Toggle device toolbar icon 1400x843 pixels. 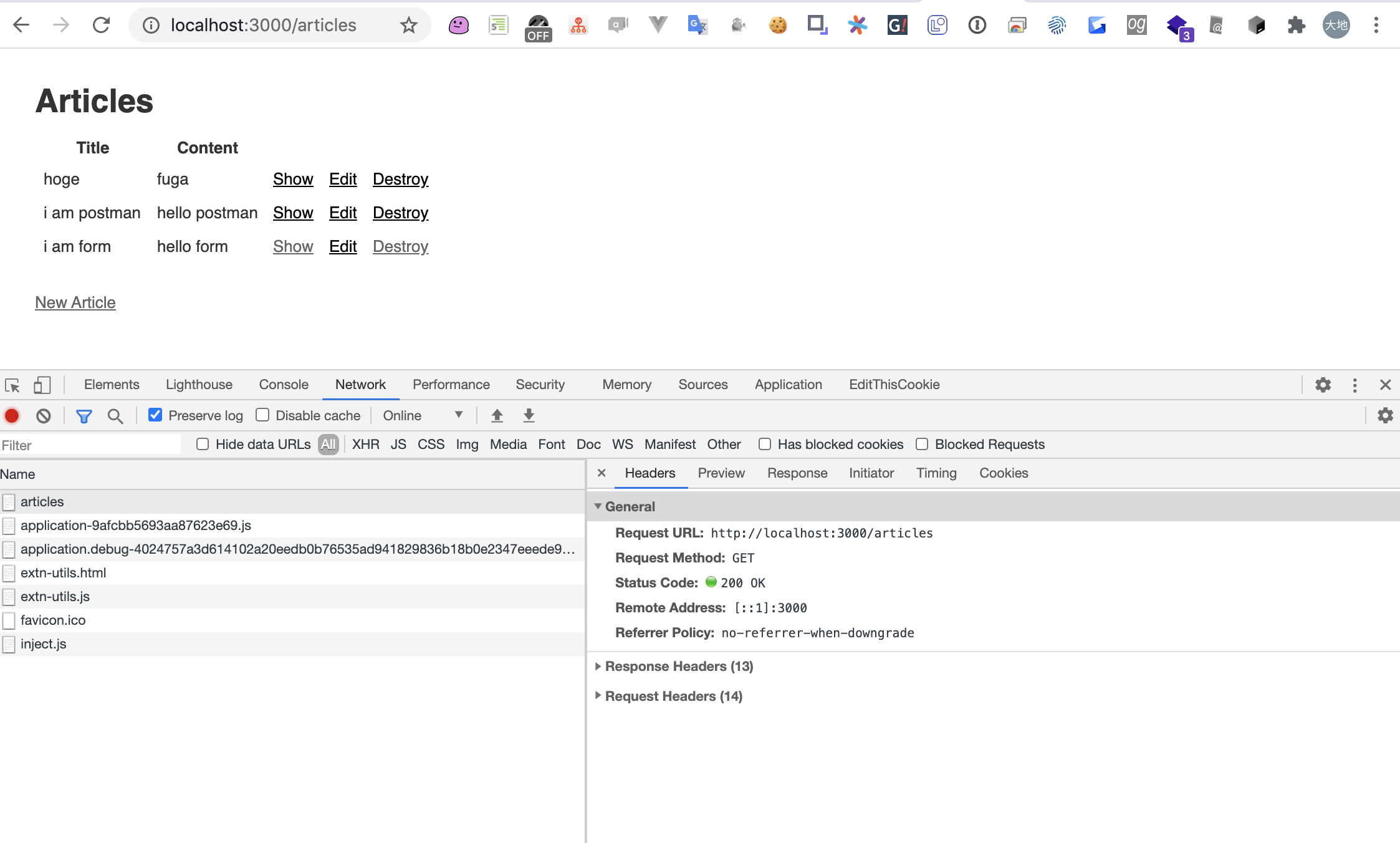click(x=42, y=385)
